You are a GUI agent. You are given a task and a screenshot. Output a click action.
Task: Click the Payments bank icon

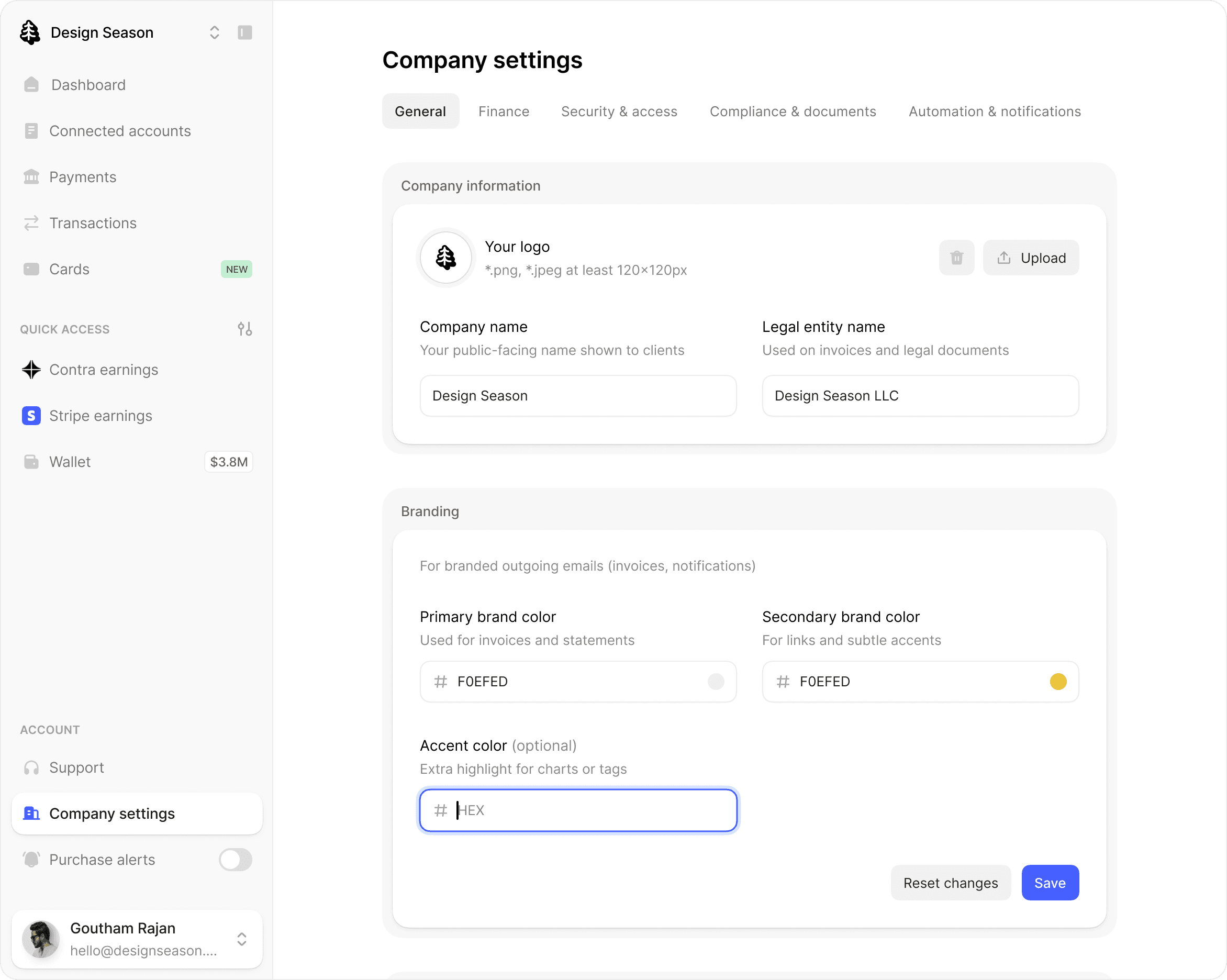(31, 177)
